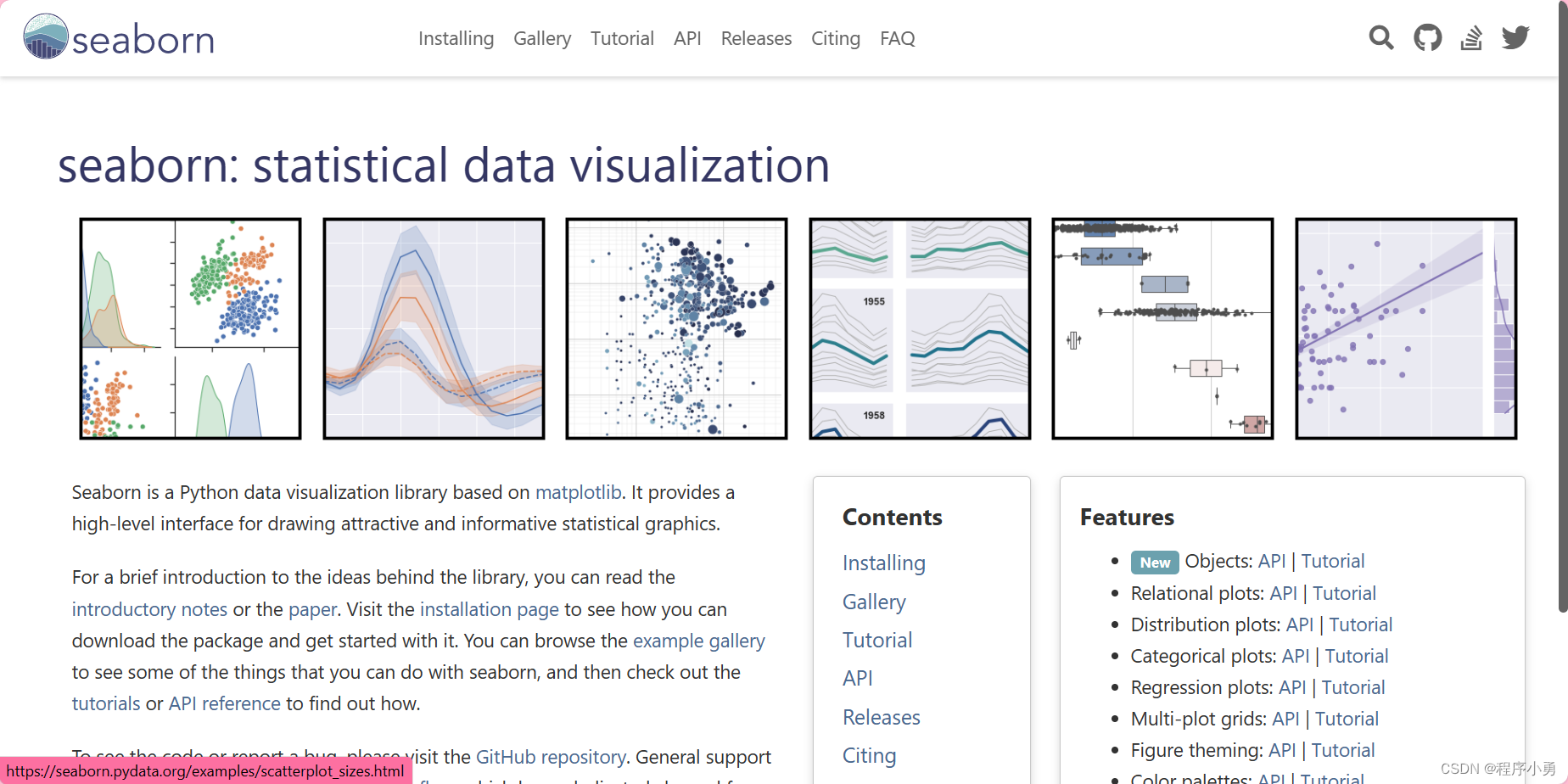Open Objects Tutorial link
Screen dimensions: 1568x784
(x=1333, y=561)
